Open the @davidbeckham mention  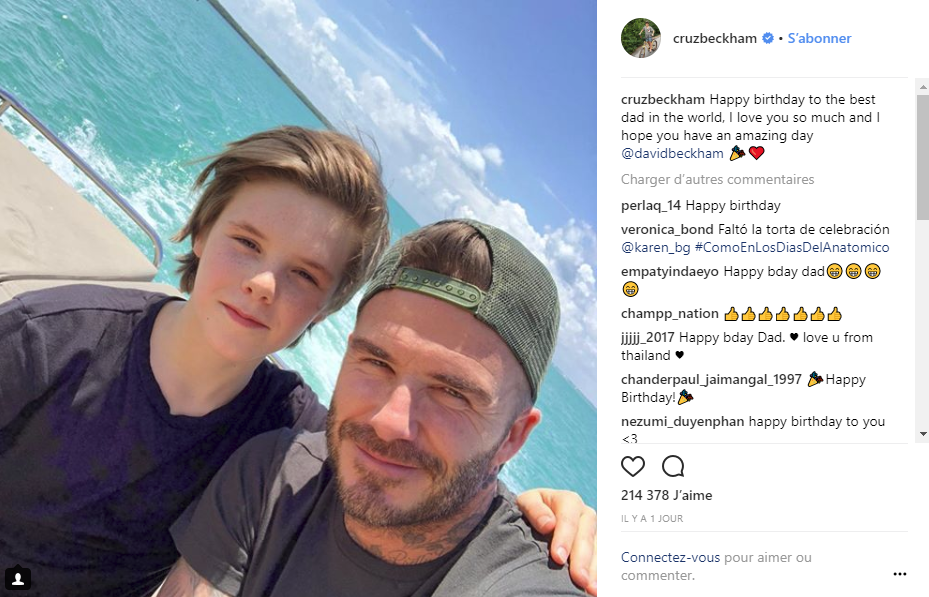672,153
